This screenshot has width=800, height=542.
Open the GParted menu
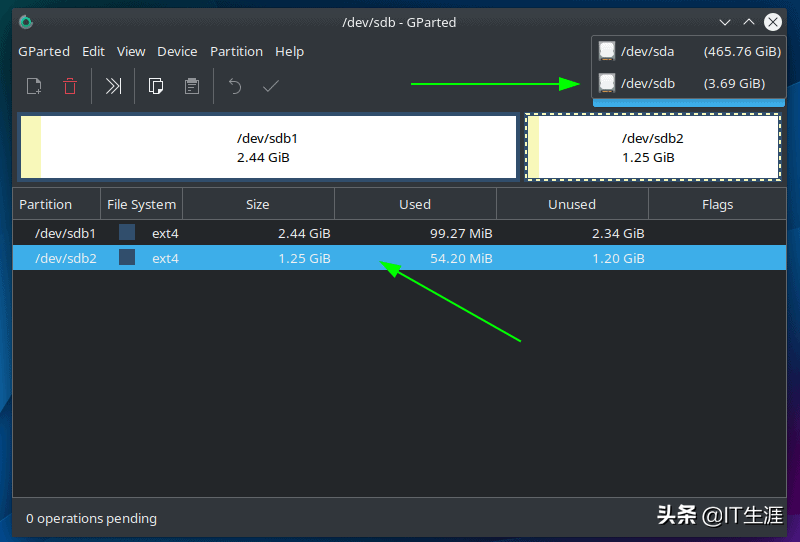[44, 51]
